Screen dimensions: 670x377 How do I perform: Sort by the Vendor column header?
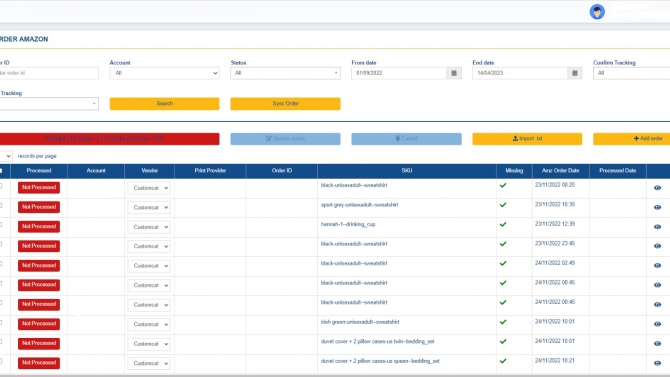(x=150, y=171)
